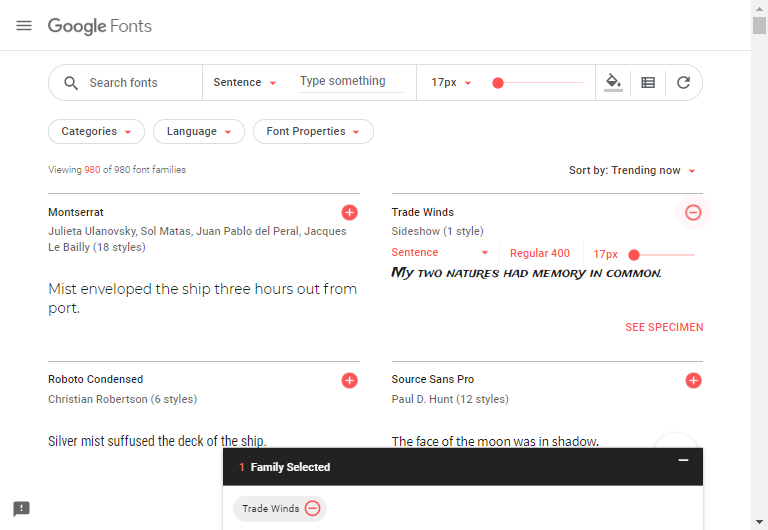Adjust the top font size slider
Screen dimensions: 768x530
tap(537, 83)
